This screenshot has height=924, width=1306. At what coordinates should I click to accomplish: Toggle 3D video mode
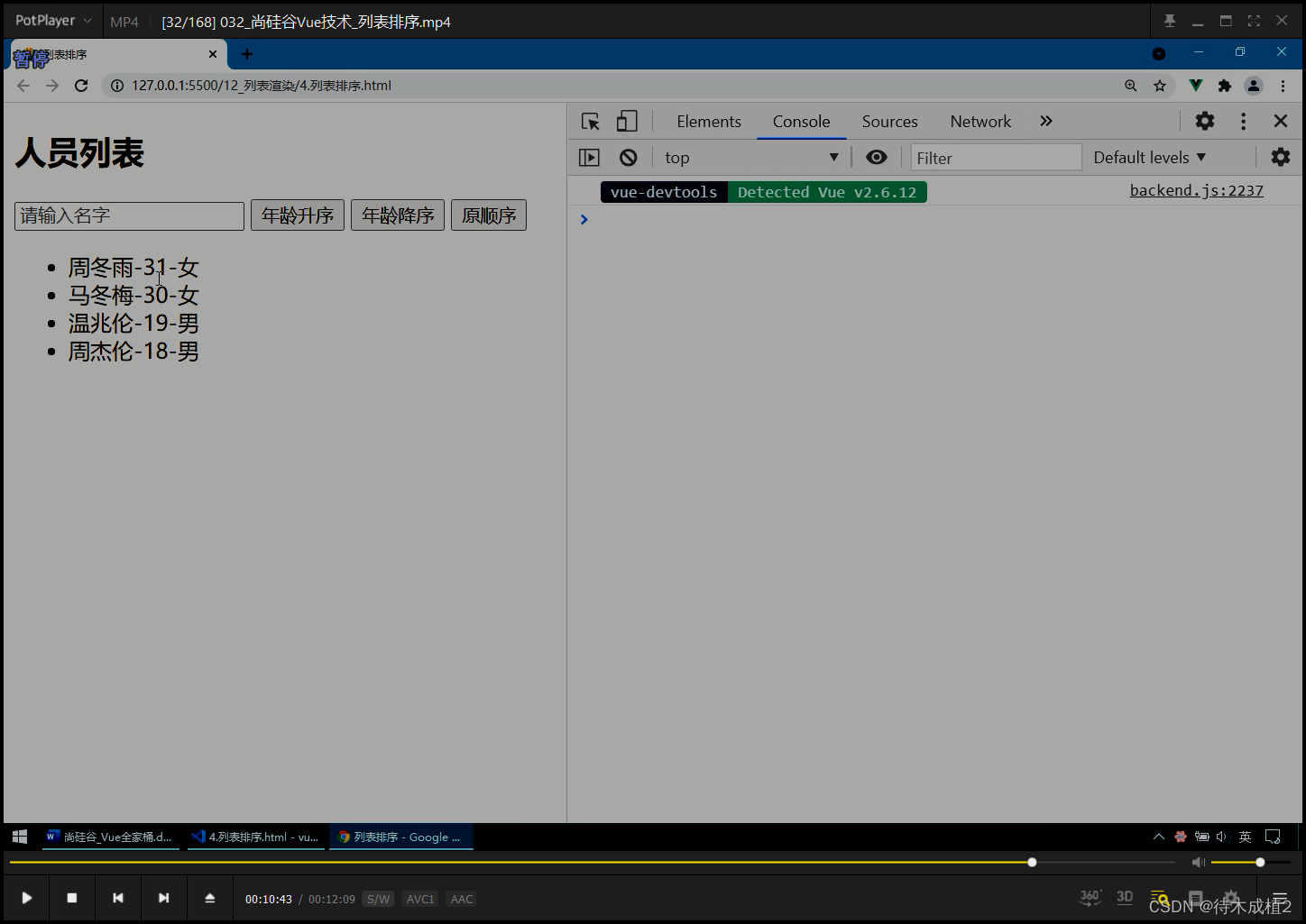click(1125, 897)
